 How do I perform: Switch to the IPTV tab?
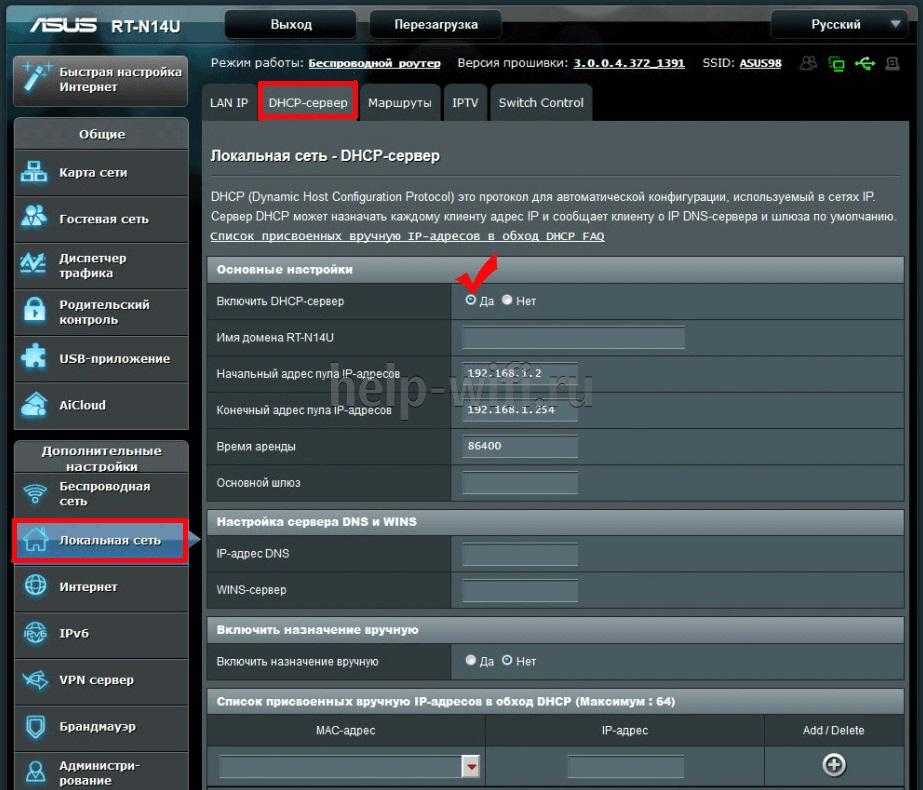[465, 103]
